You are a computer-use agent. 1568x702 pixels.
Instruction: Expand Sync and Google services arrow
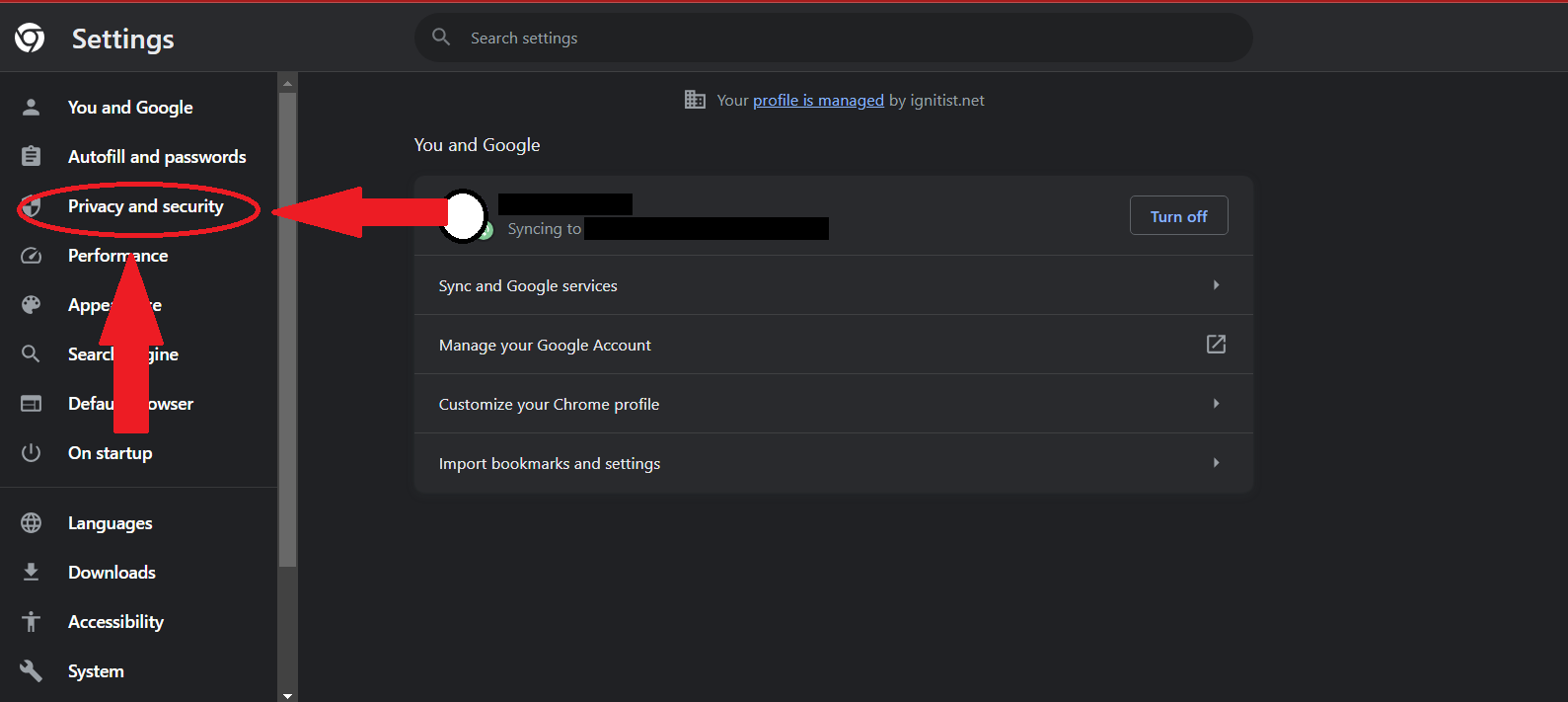click(1216, 284)
